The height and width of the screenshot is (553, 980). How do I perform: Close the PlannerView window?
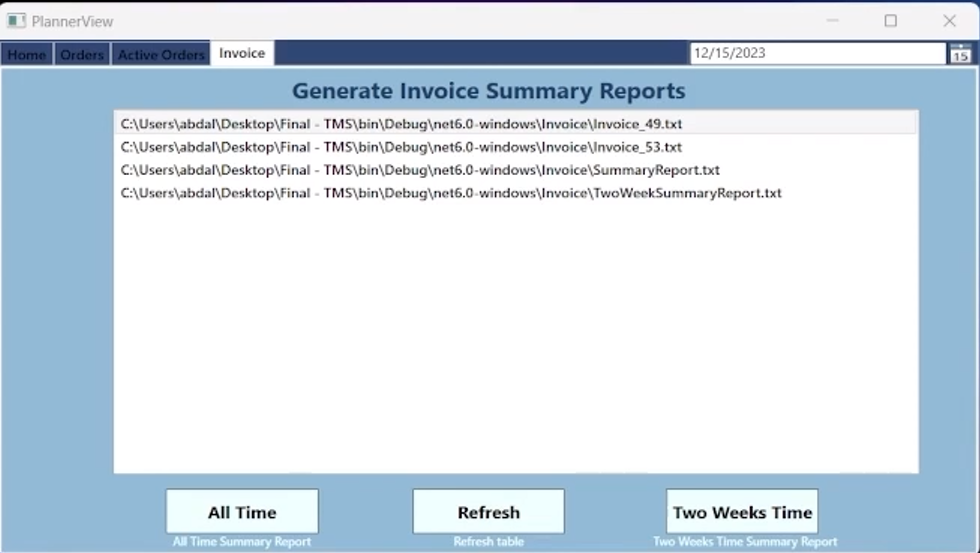pyautogui.click(x=949, y=20)
